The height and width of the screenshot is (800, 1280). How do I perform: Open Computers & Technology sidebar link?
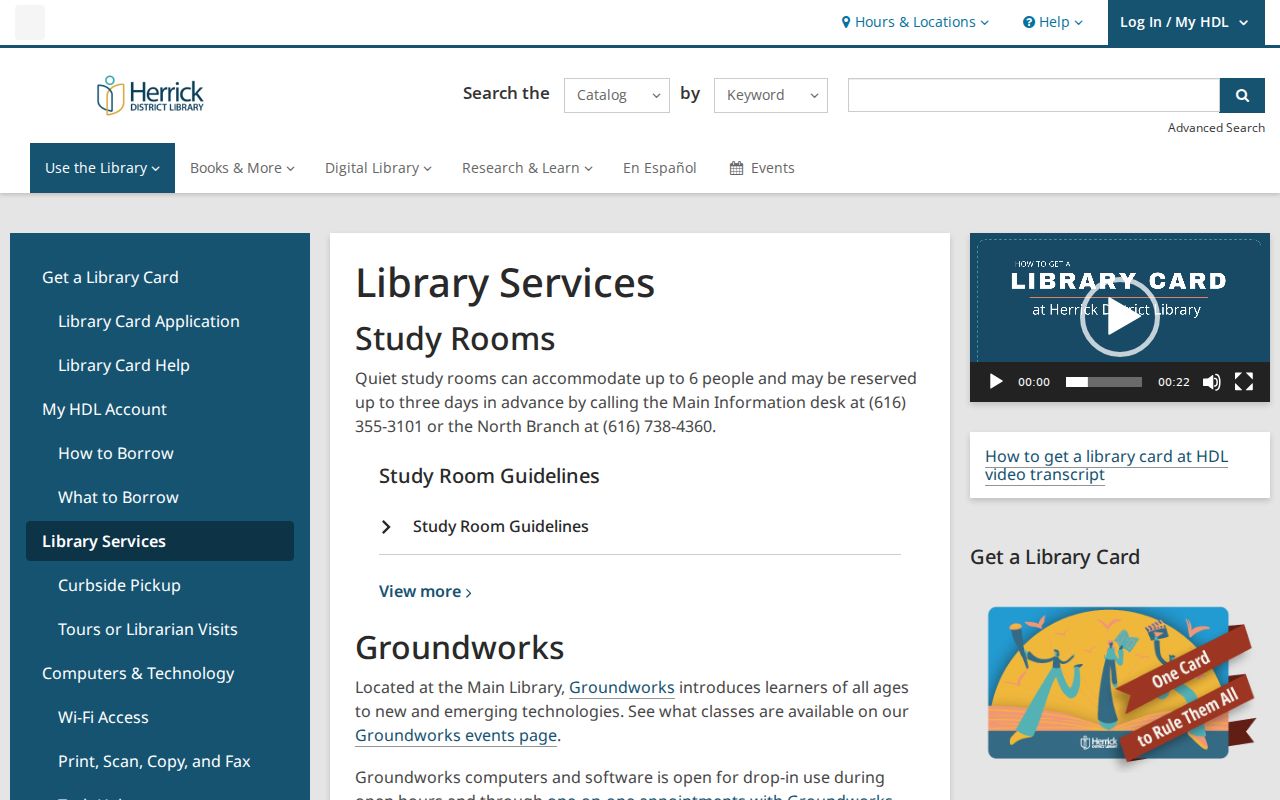(138, 673)
